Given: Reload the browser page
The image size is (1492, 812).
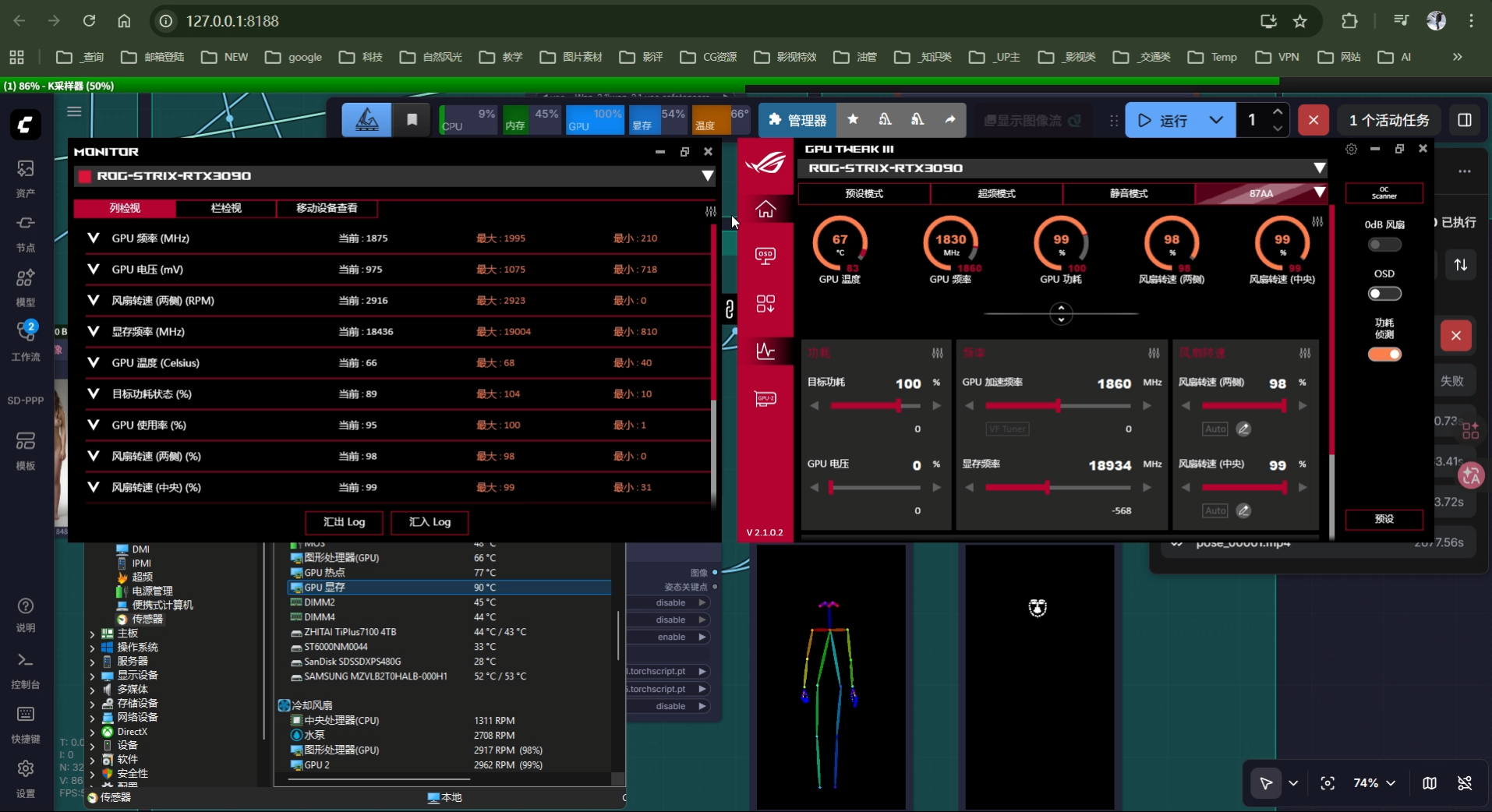Looking at the screenshot, I should click(89, 21).
